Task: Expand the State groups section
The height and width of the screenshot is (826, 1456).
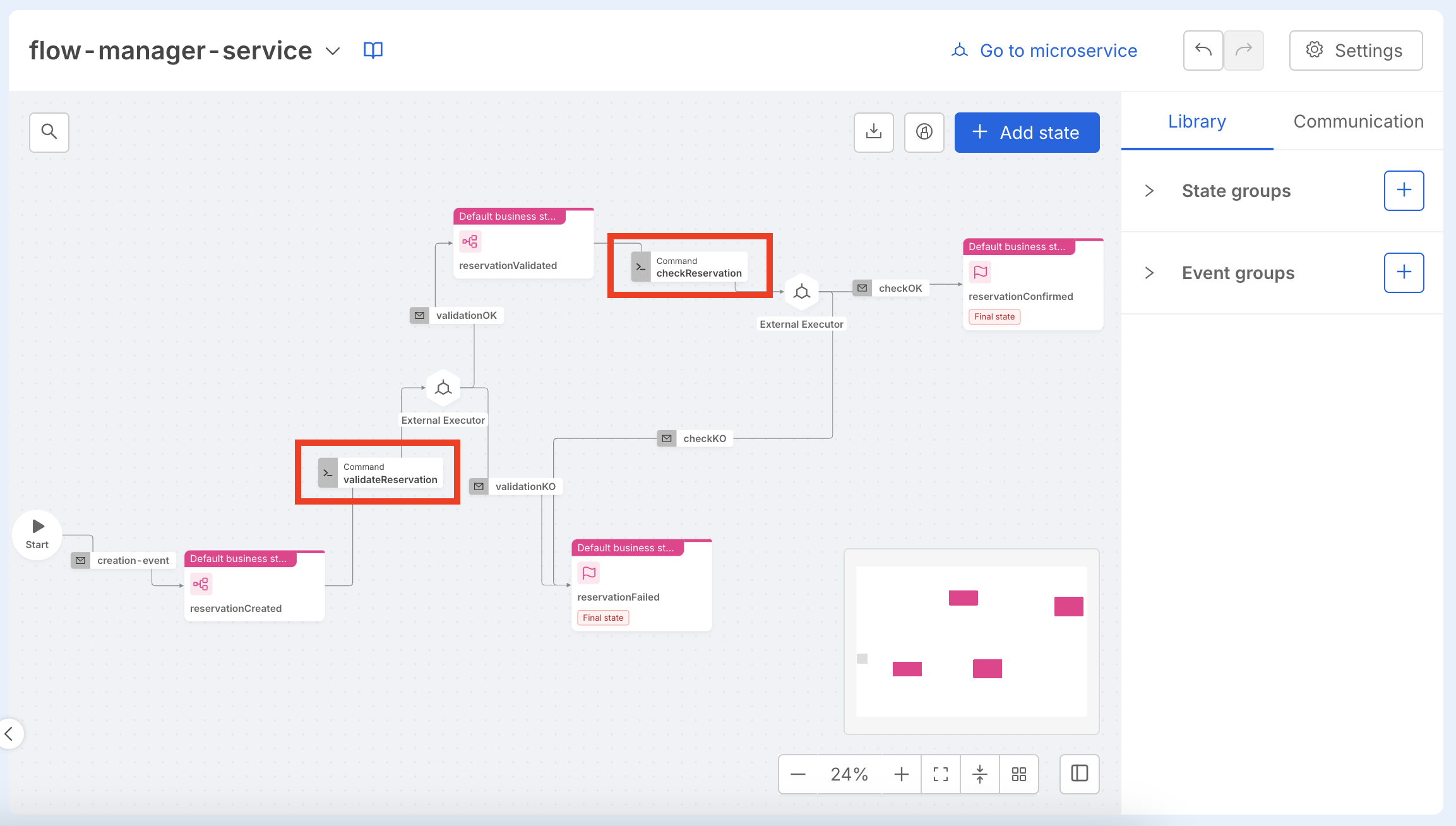Action: 1149,191
